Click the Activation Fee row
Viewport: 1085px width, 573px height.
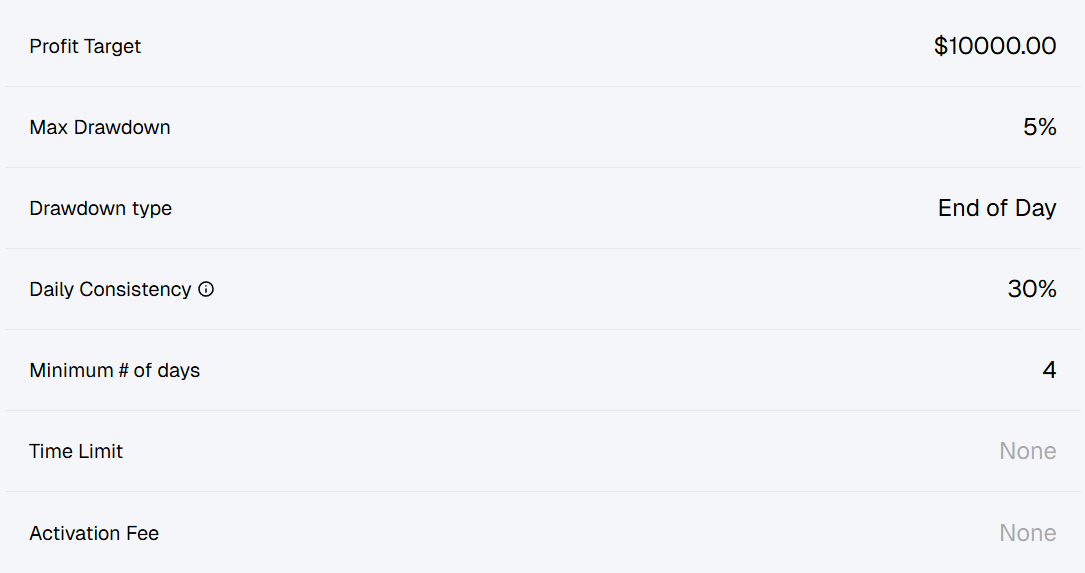tap(542, 532)
